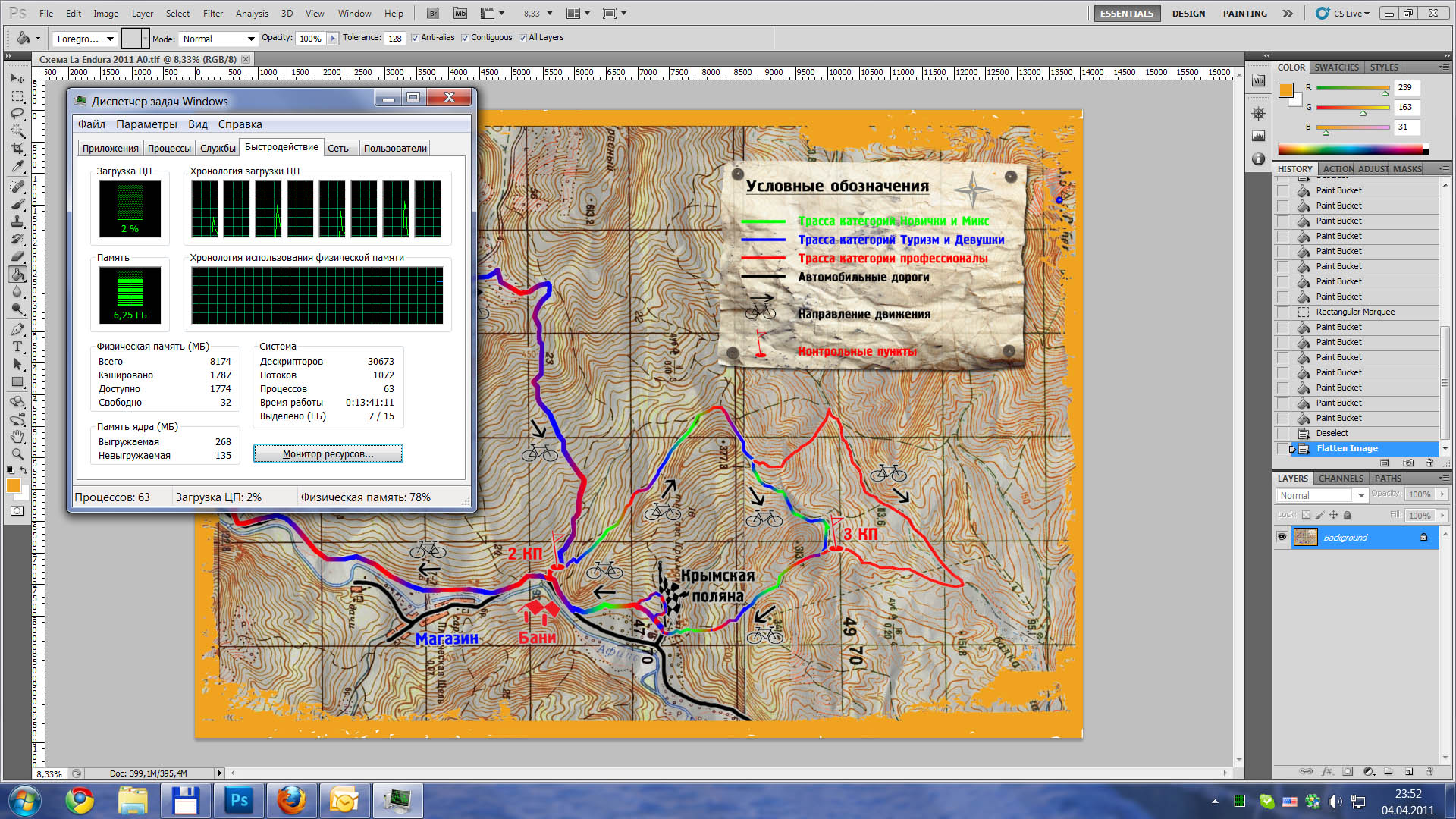Viewport: 1456px width, 819px height.
Task: Switch to the Процессы tab
Action: [169, 148]
